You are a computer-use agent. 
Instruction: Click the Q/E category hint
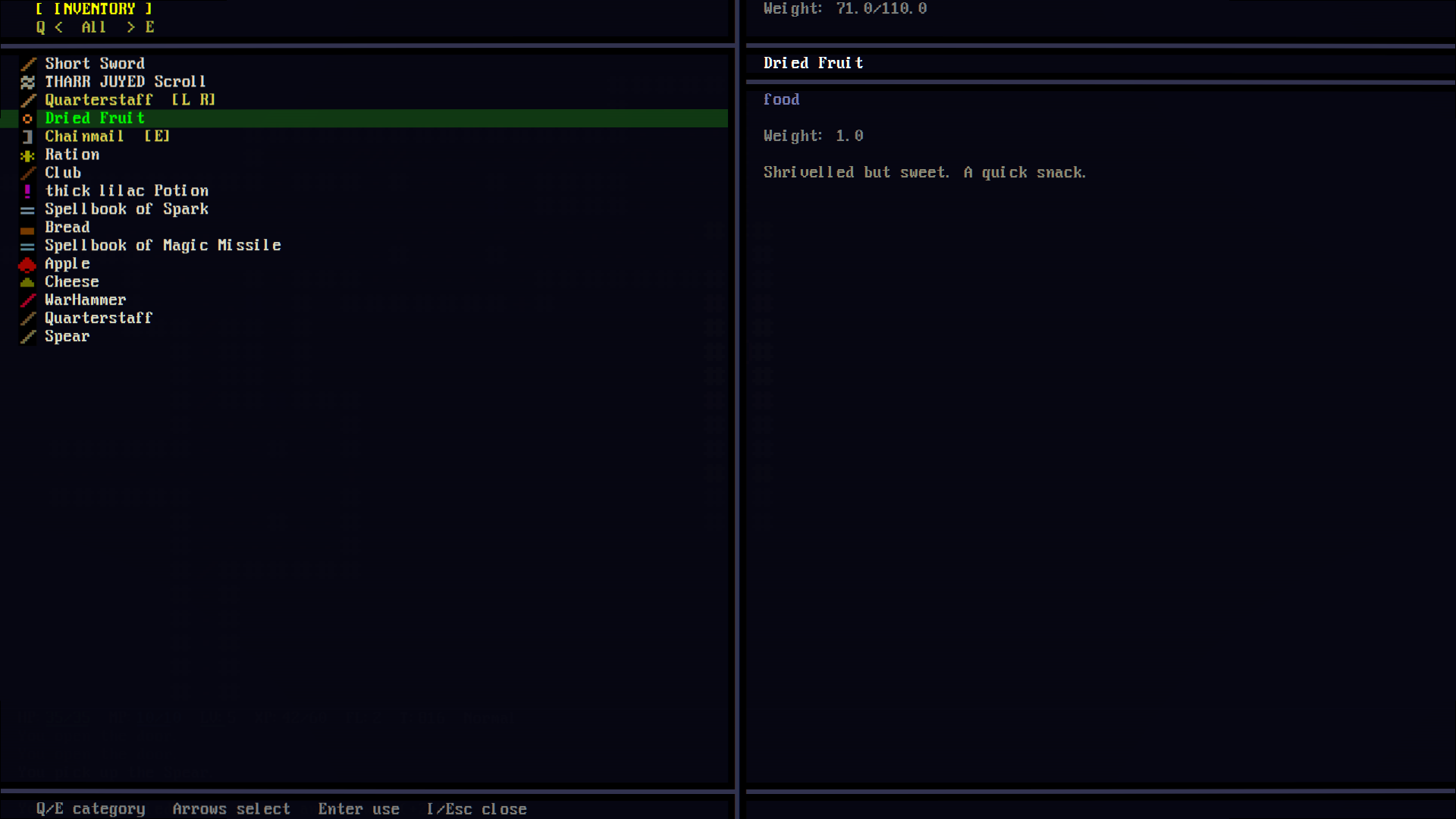(91, 809)
